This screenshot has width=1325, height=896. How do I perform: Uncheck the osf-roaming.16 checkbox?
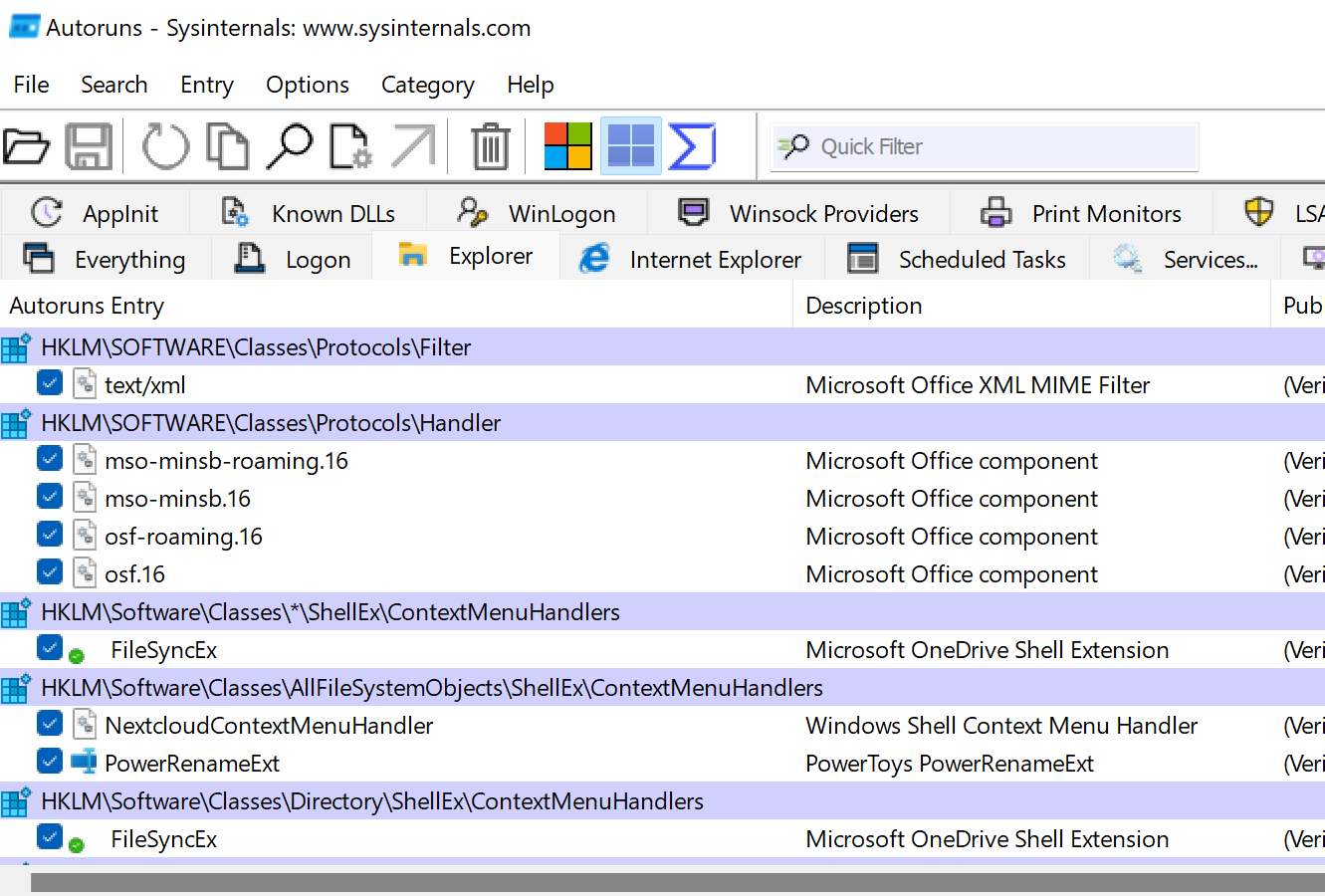pos(50,534)
